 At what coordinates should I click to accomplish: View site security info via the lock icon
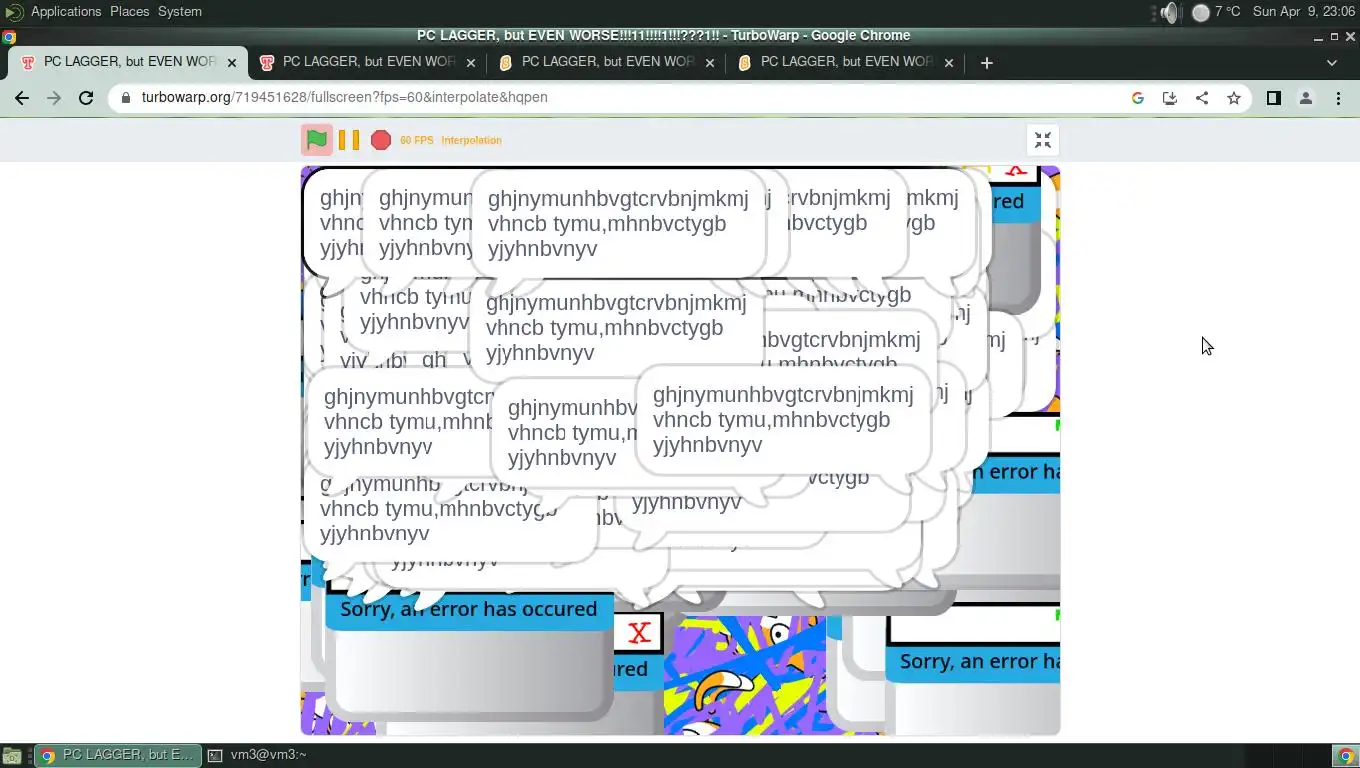126,98
